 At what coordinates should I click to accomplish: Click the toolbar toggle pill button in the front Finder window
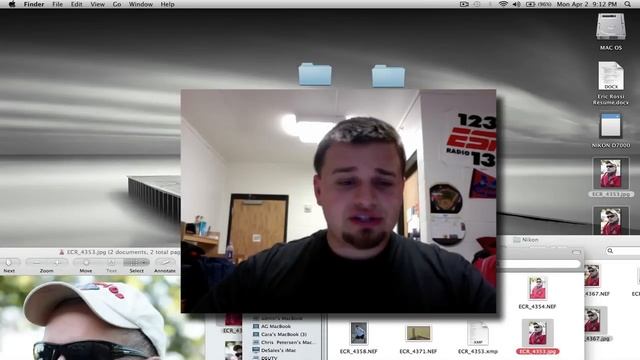point(576,253)
